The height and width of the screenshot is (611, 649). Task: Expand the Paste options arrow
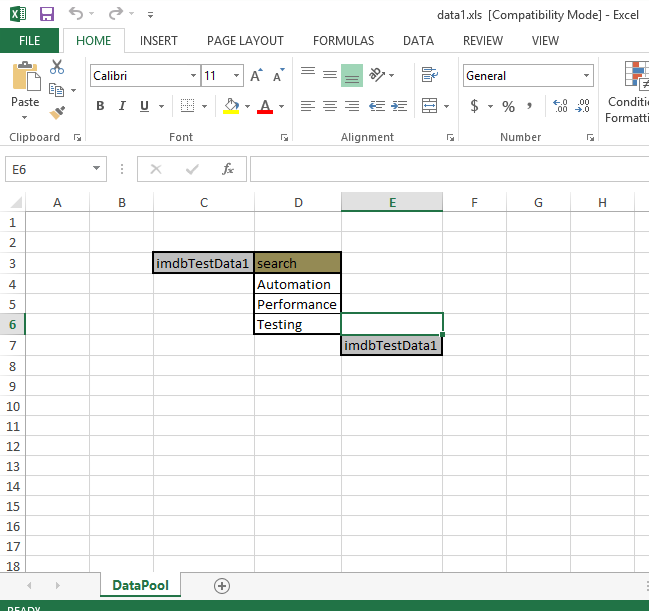pyautogui.click(x=24, y=118)
